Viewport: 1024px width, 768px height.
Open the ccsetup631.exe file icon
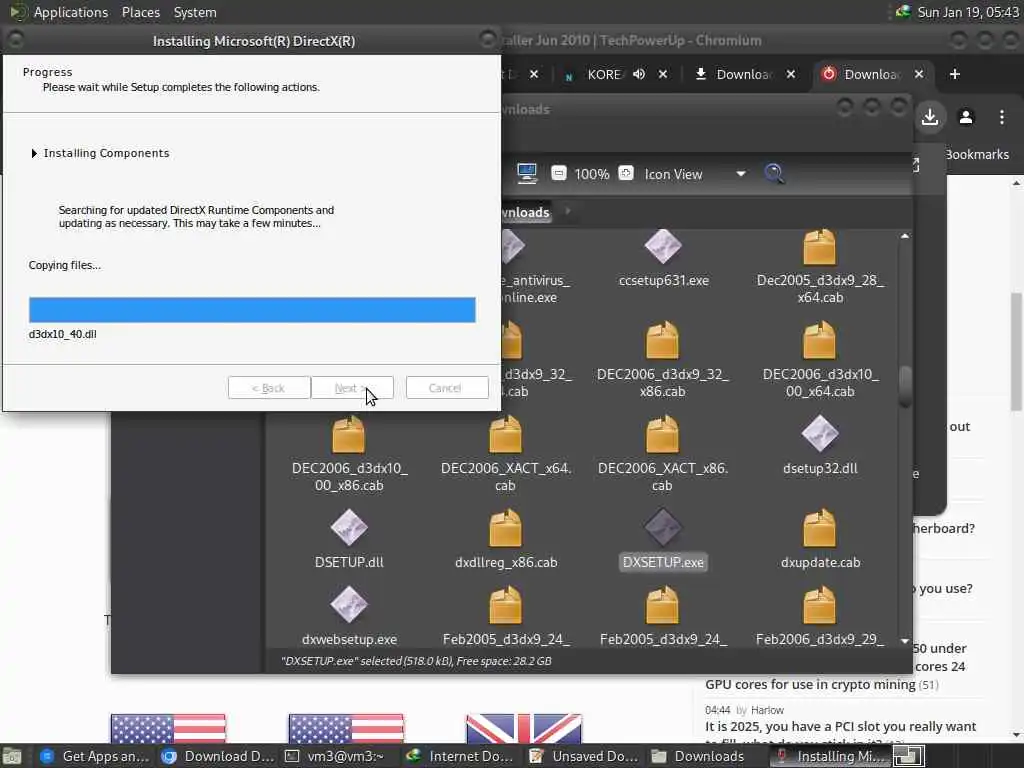tap(663, 247)
